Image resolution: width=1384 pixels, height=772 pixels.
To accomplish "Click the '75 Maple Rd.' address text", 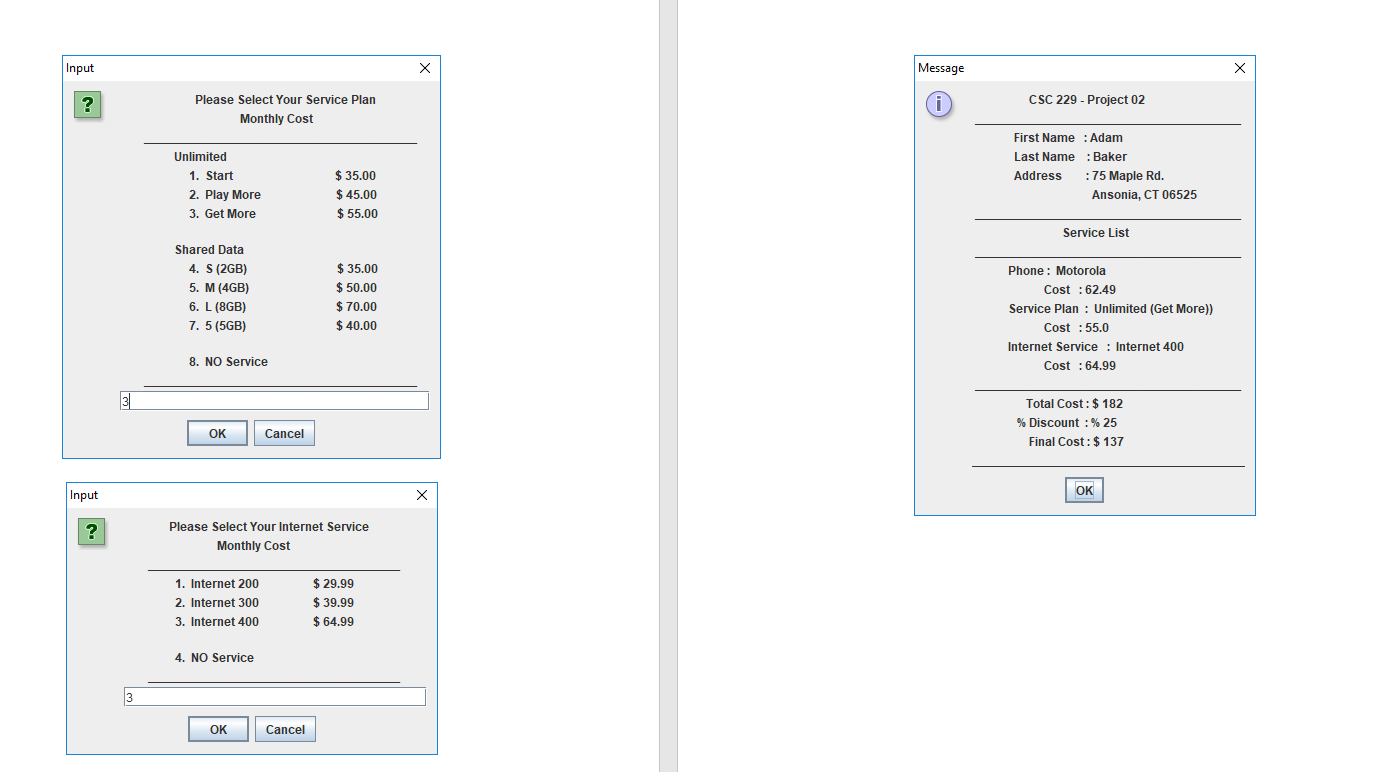I will click(1128, 176).
